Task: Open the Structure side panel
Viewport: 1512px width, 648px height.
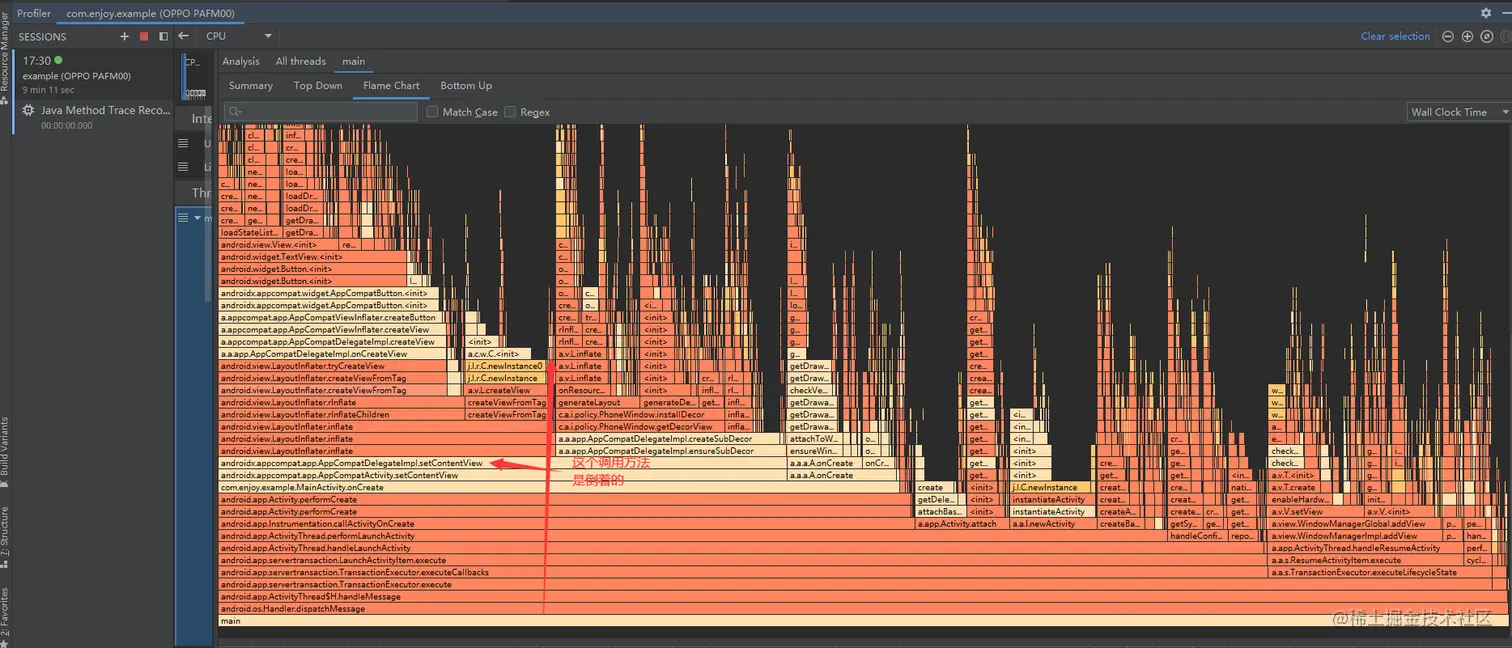Action: point(4,537)
